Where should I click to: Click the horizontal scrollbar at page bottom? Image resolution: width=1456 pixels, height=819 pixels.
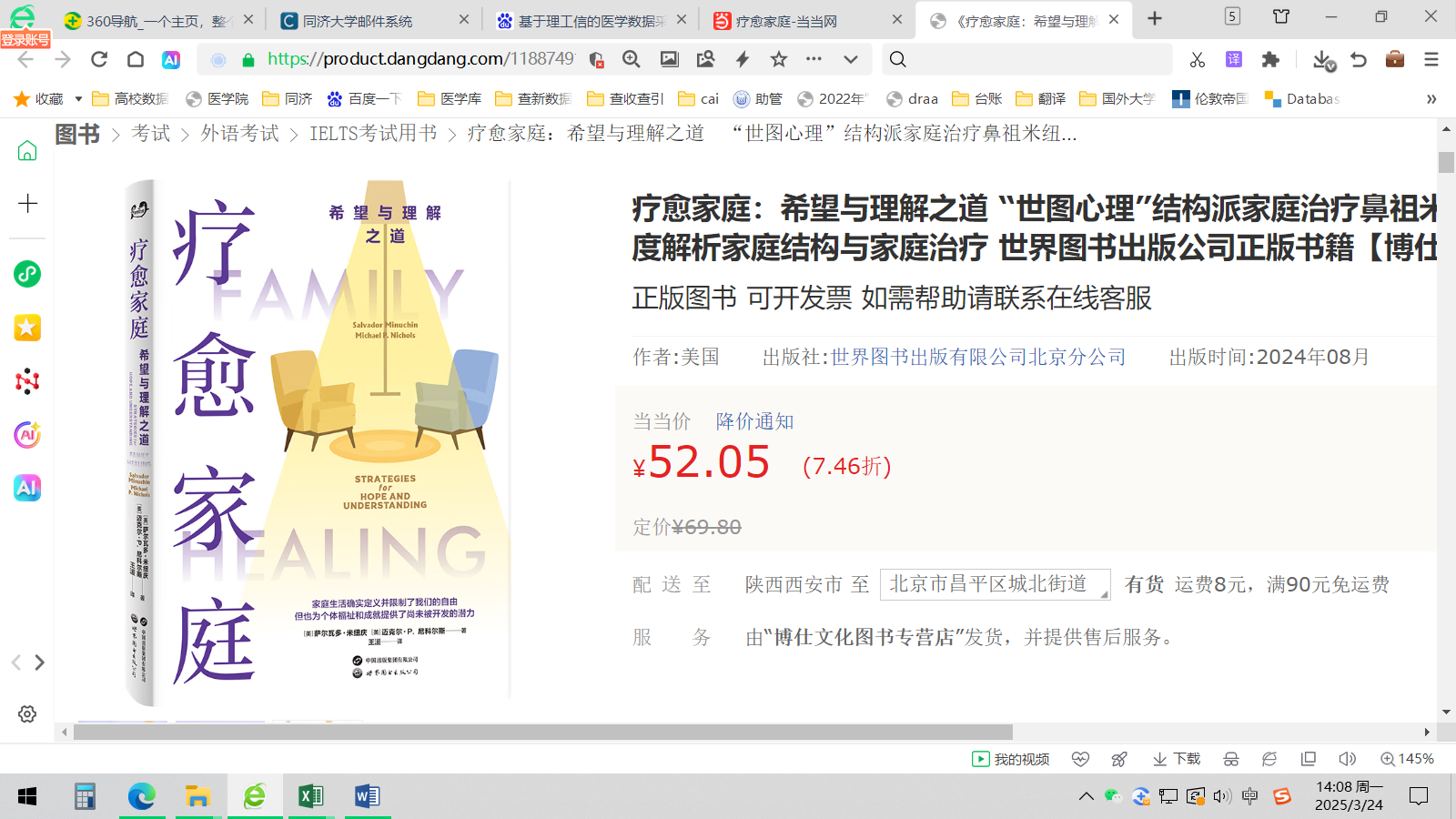[x=543, y=733]
